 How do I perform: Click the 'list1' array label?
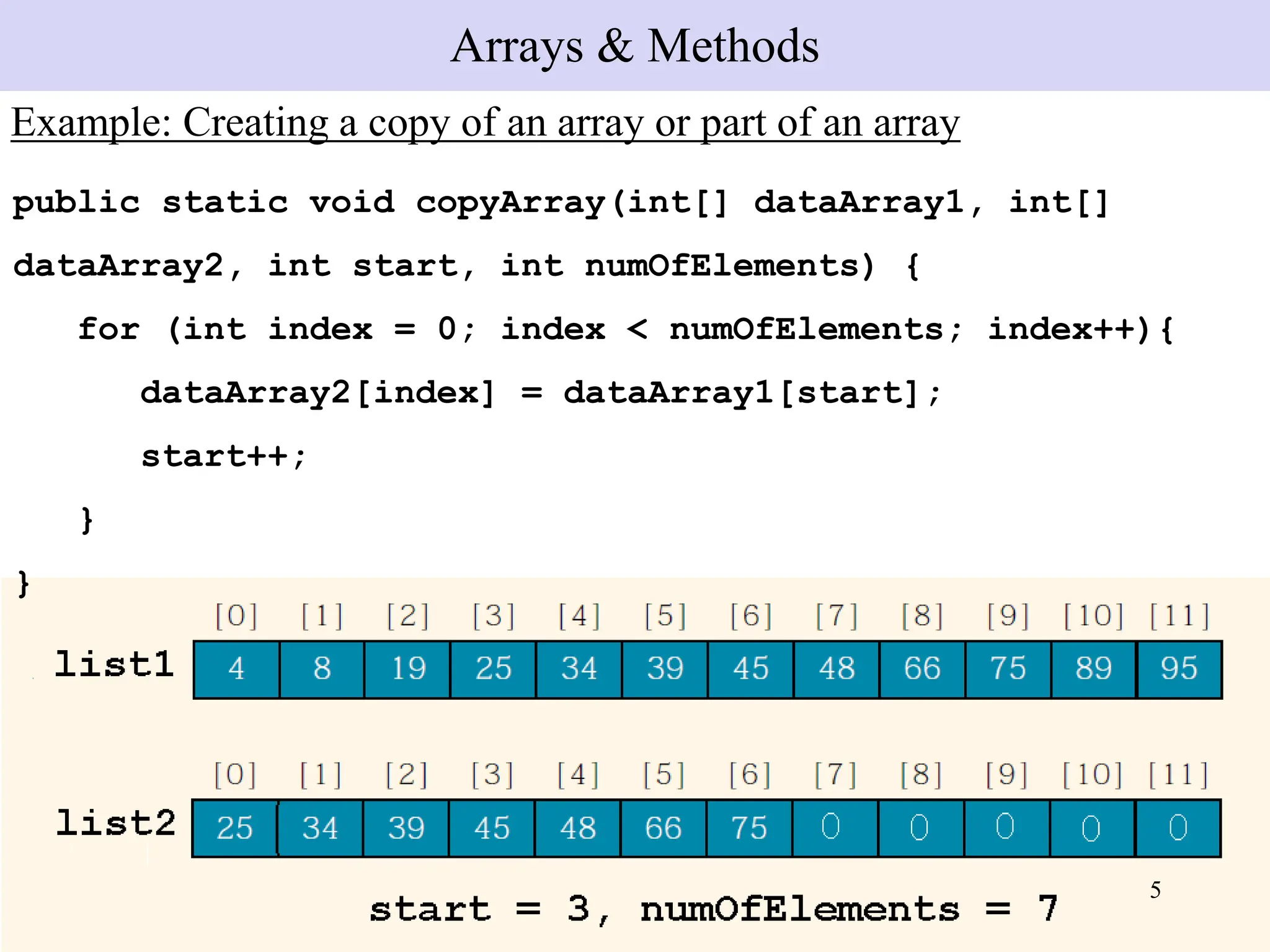pos(114,665)
